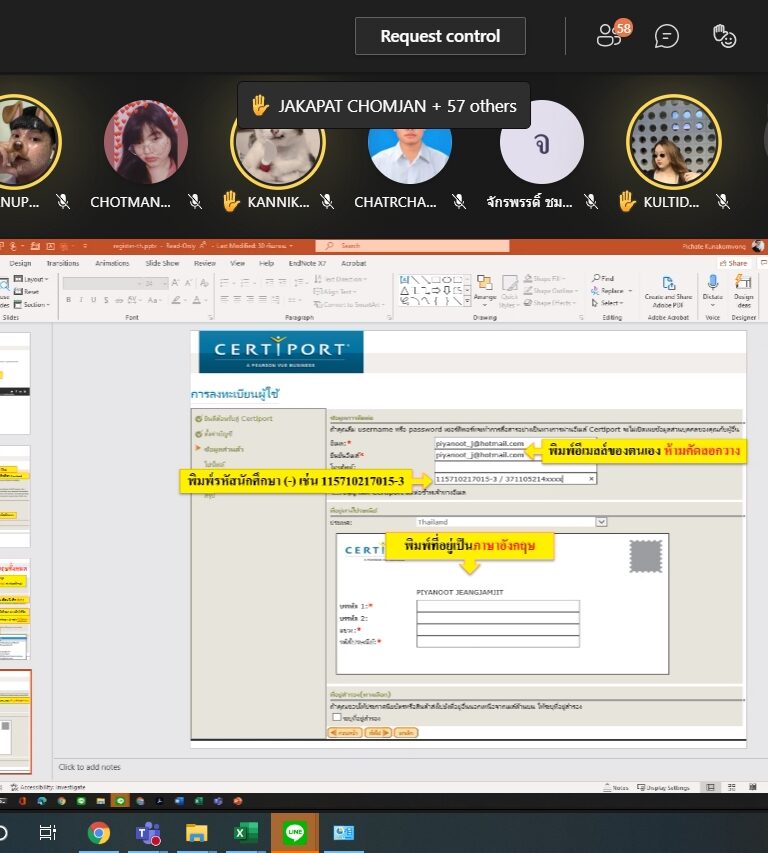Toggle text Shadow formatting
Viewport: 768px width, 853px height.
coord(106,300)
